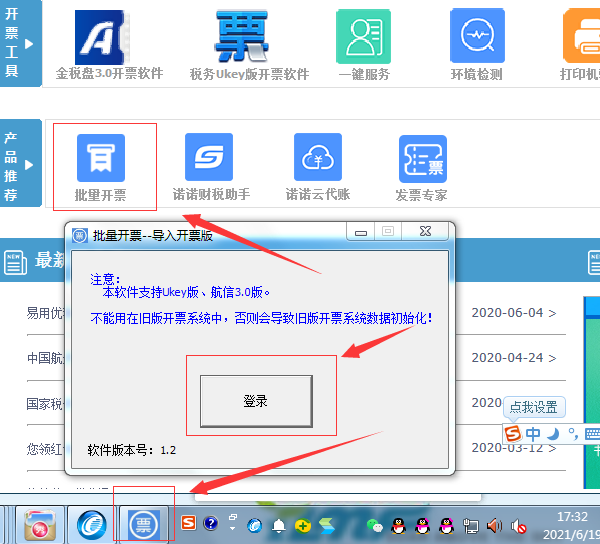
Task: Click the 本软件支持Ukey版、航信3.0版 line
Action: click(x=186, y=292)
